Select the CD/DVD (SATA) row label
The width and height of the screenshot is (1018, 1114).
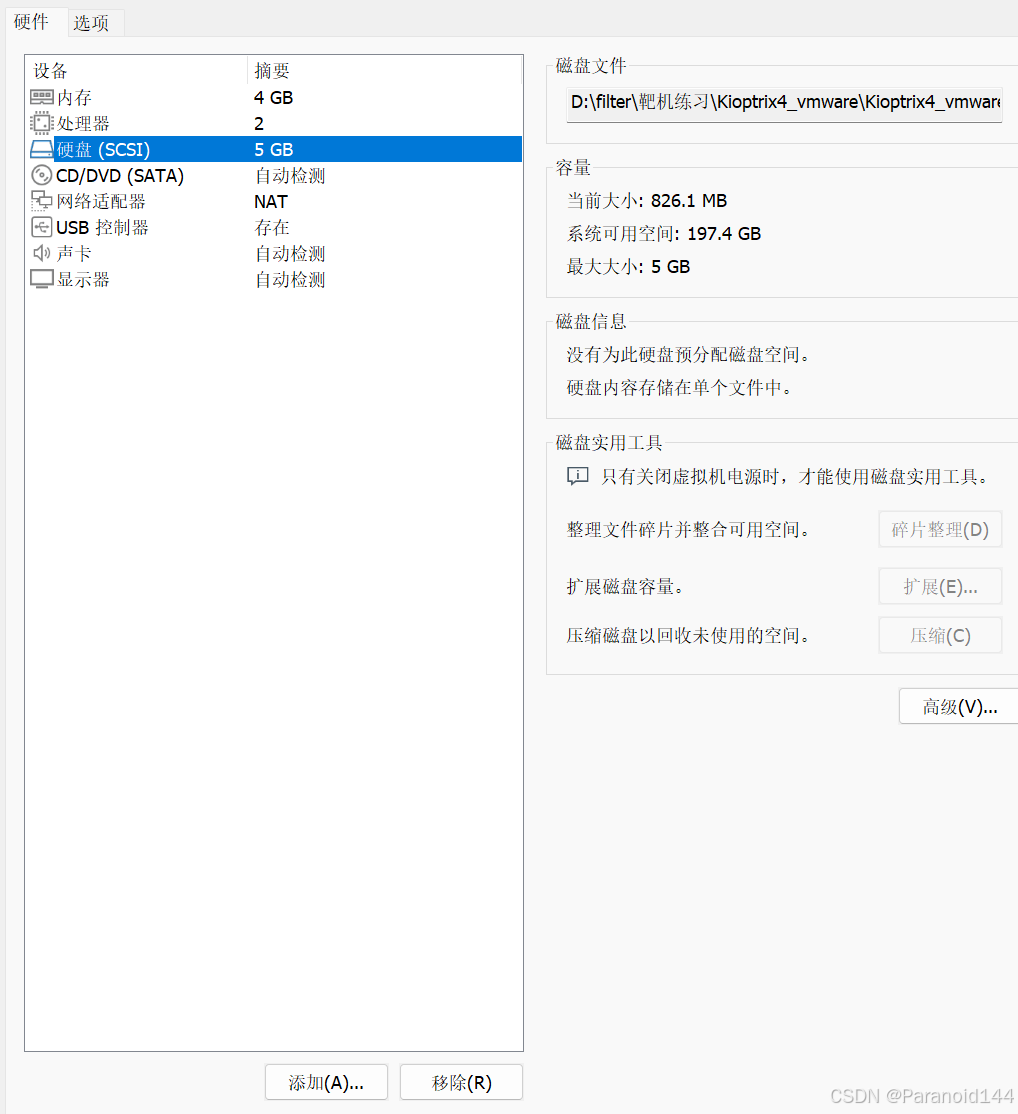click(x=120, y=175)
